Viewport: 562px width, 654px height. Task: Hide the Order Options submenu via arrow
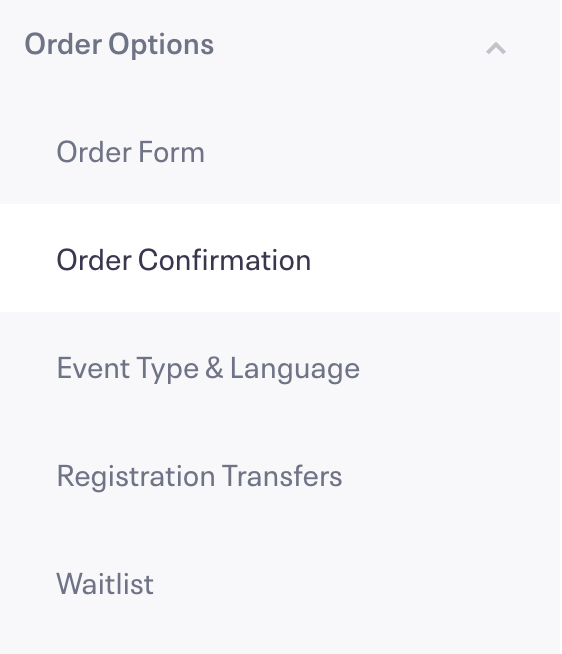(496, 48)
